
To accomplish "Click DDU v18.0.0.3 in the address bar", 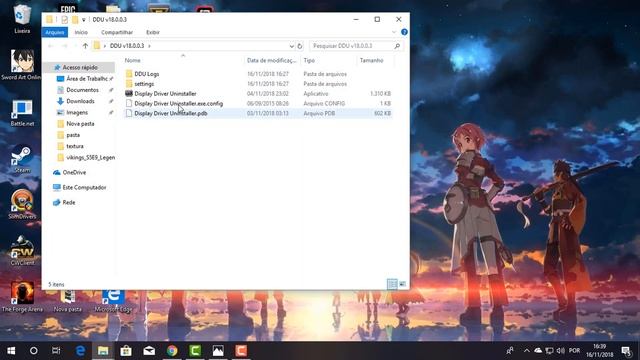I will [127, 46].
